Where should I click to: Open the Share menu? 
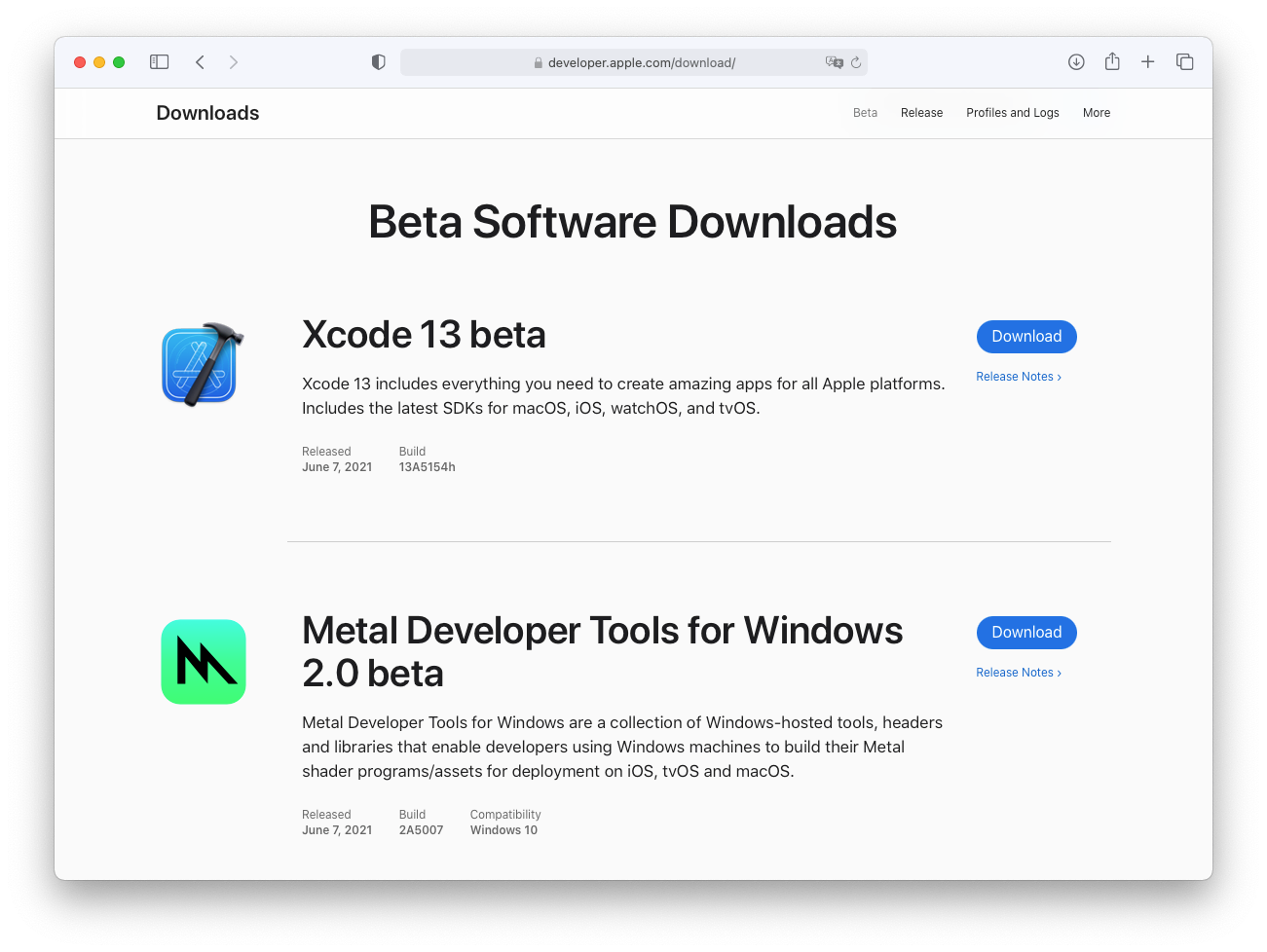click(x=1112, y=61)
